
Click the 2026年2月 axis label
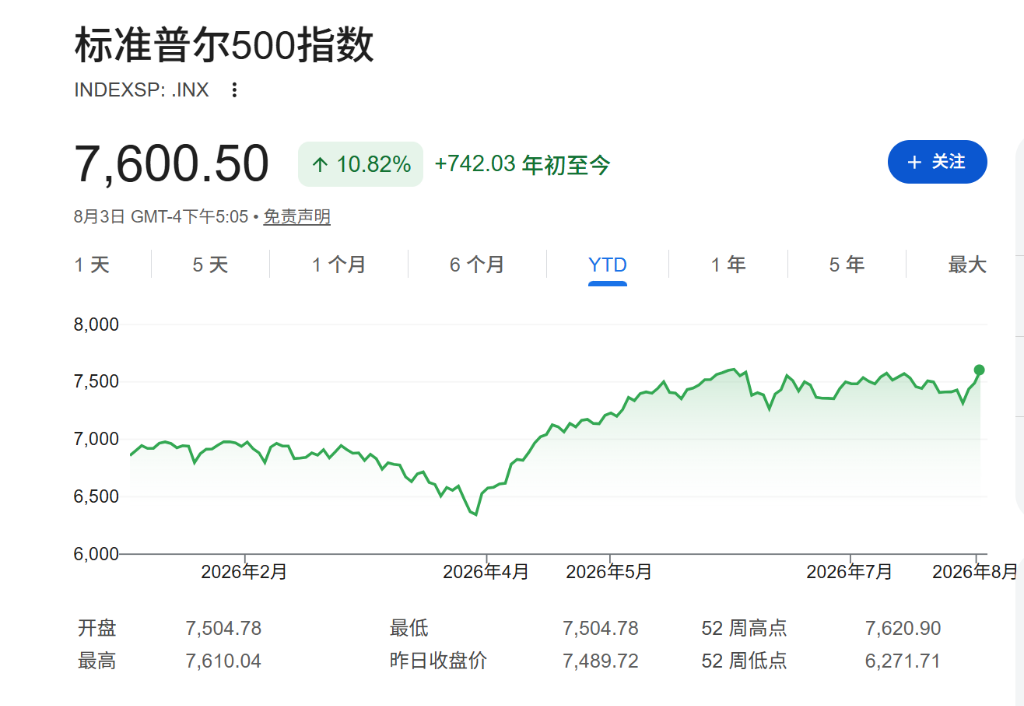244,572
